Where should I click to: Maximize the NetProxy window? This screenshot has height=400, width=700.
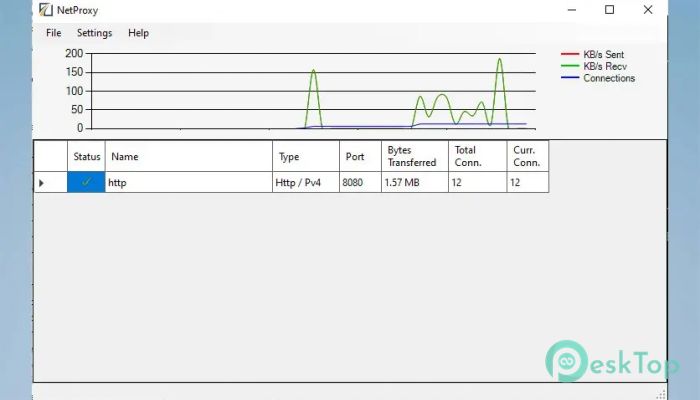(x=609, y=10)
